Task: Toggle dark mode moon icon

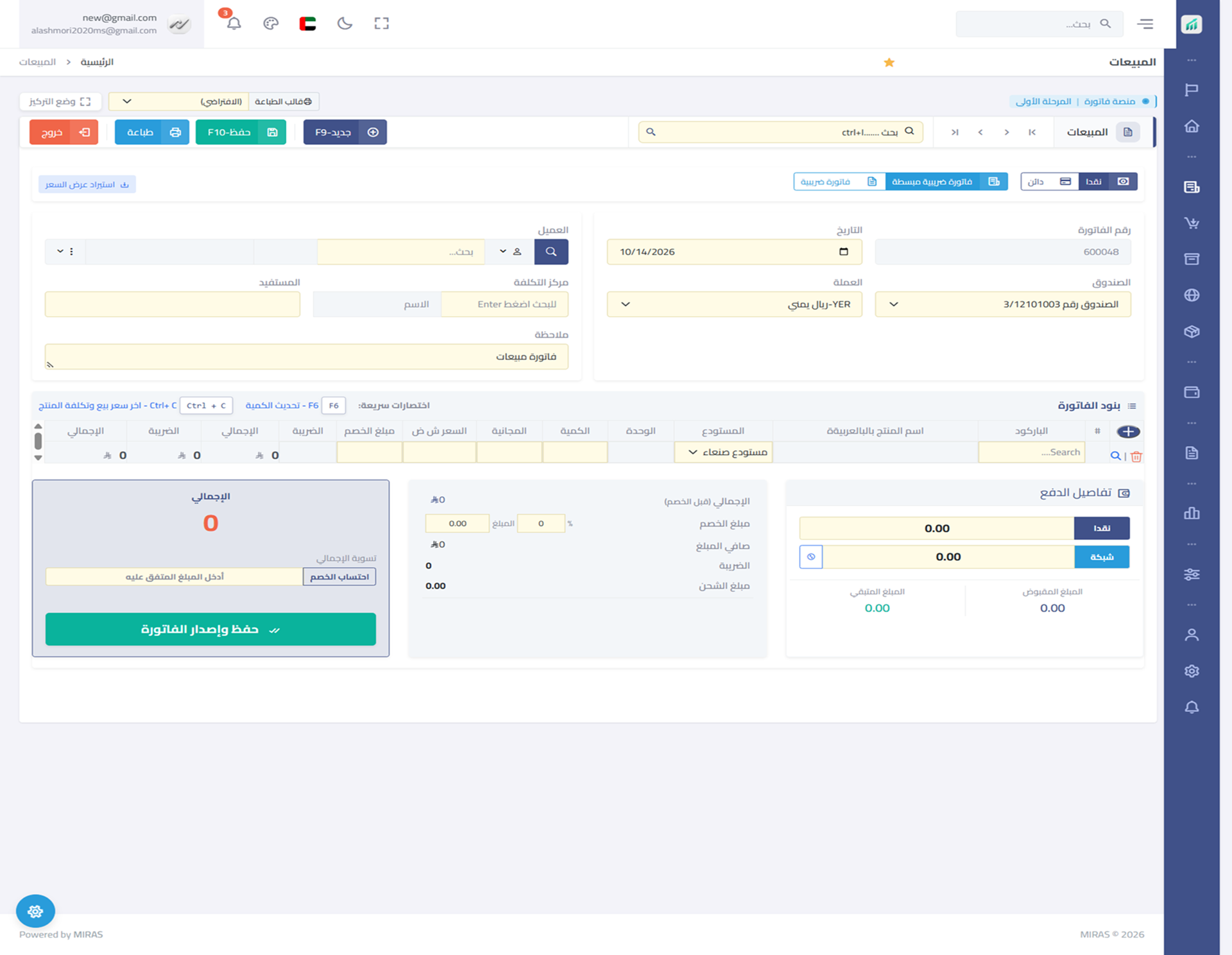Action: (345, 24)
